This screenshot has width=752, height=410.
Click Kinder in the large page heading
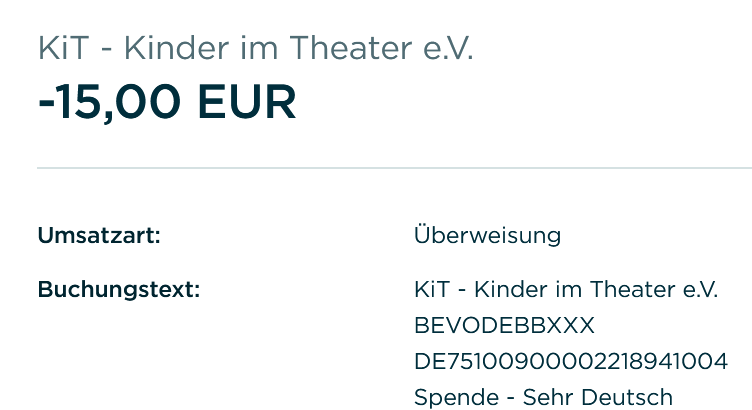tap(171, 47)
